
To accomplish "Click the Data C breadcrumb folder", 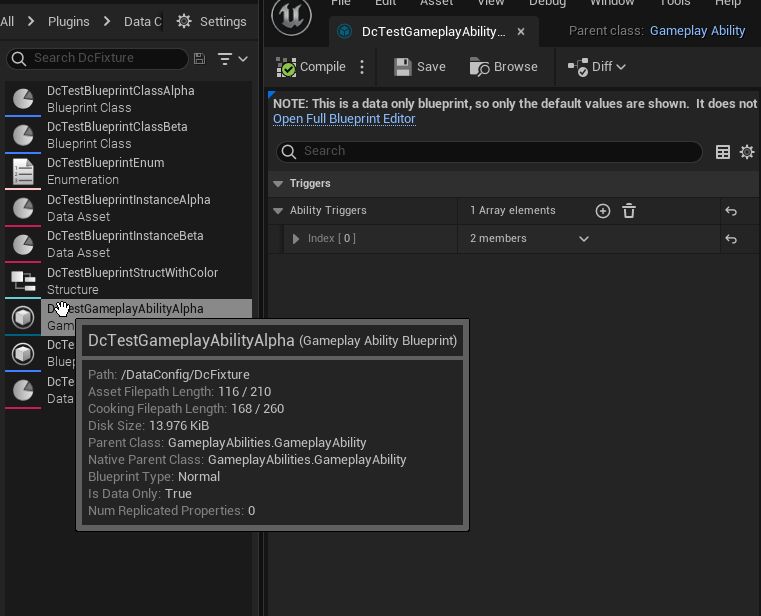I will coord(142,21).
